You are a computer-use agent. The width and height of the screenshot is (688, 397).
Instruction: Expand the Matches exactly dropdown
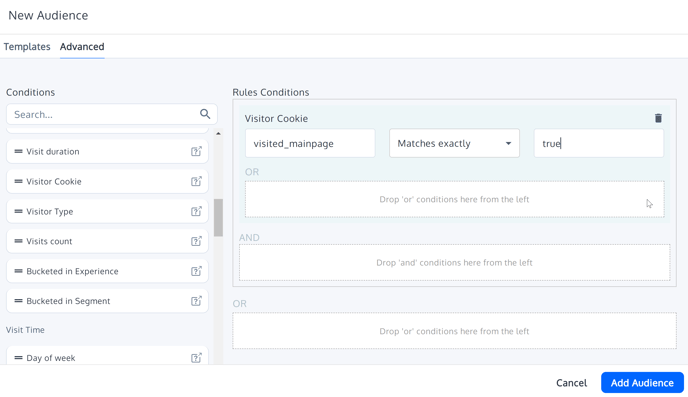tap(454, 143)
